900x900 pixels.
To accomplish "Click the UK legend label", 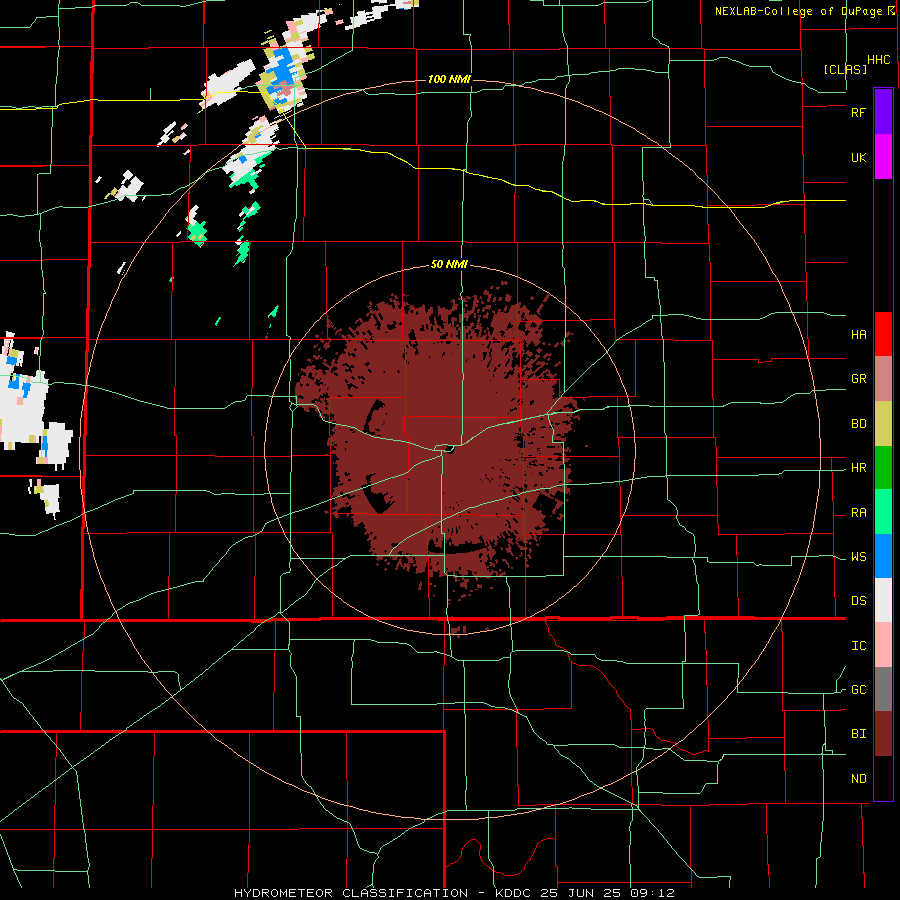I will 858,157.
